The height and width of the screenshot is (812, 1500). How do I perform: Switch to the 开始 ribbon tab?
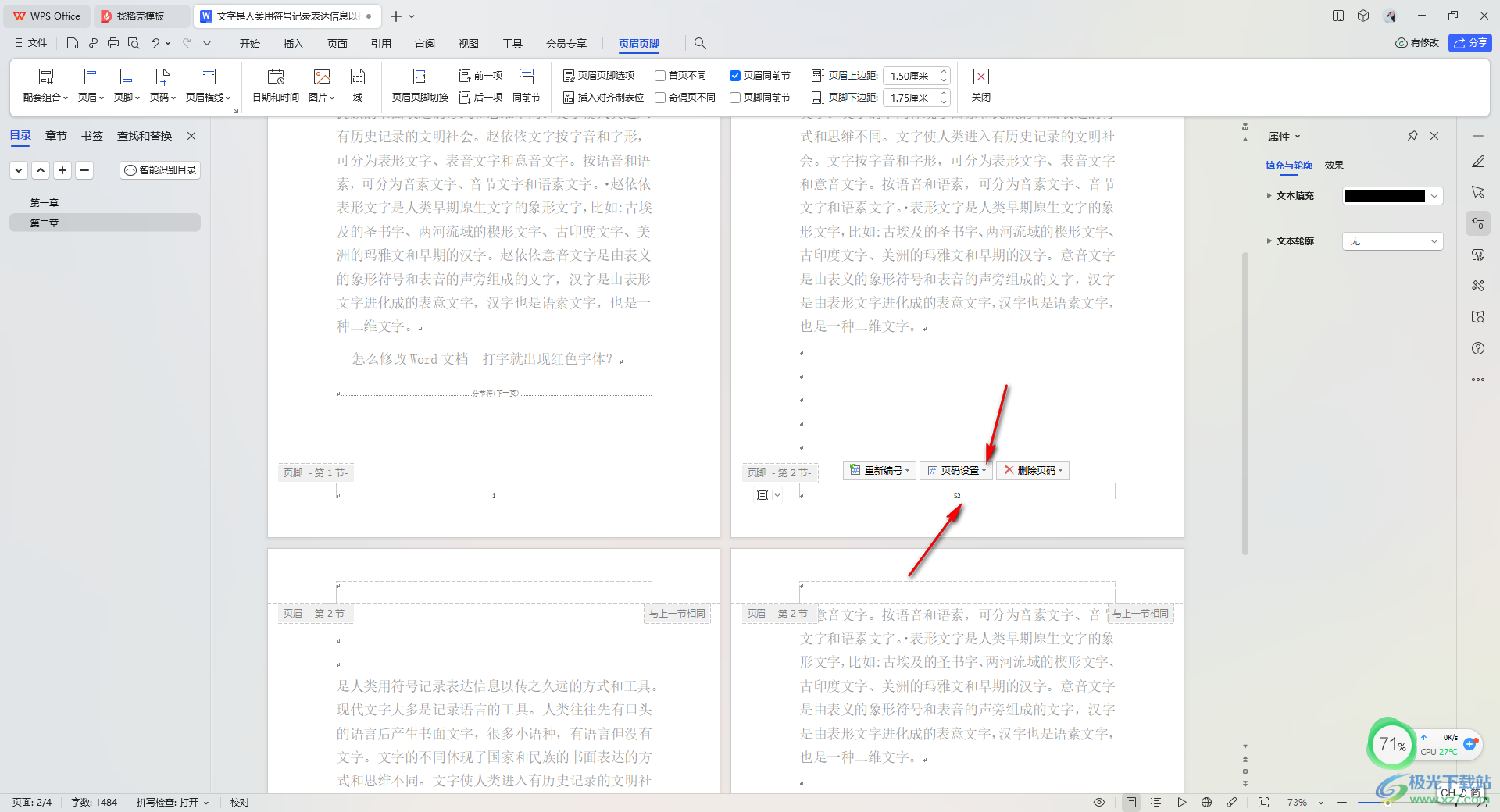(250, 44)
